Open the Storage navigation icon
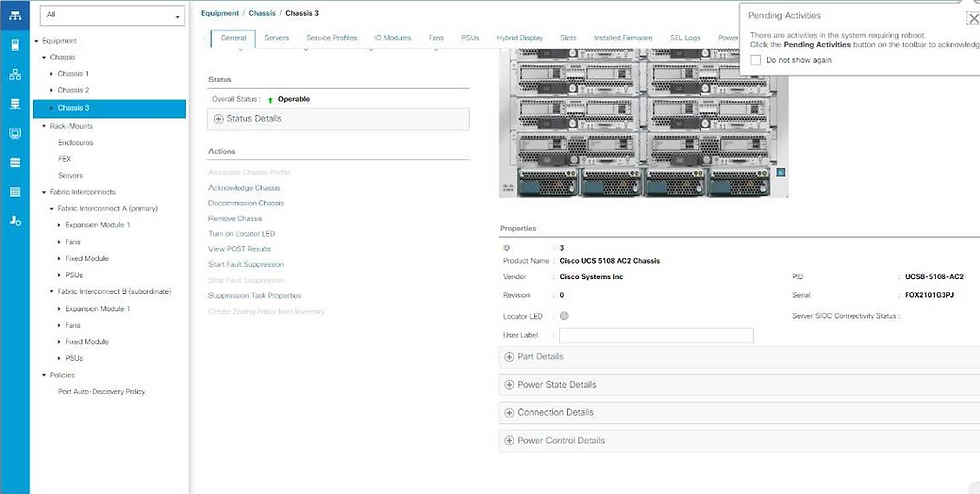The height and width of the screenshot is (494, 980). (x=15, y=163)
